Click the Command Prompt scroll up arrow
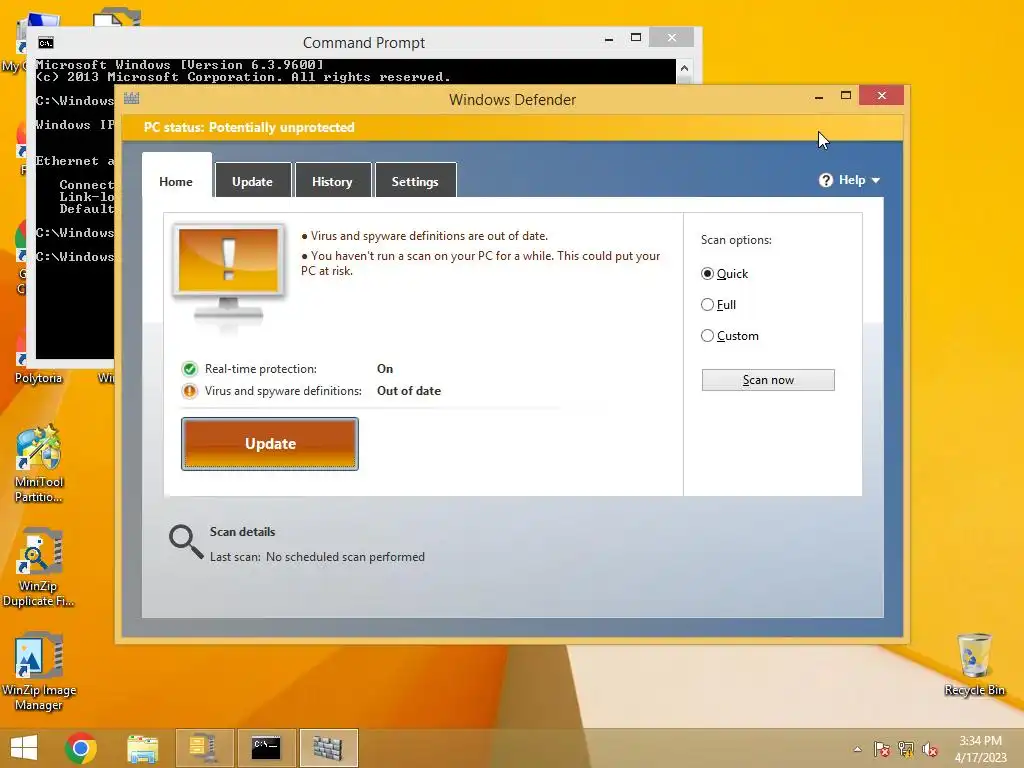The image size is (1024, 768). click(x=684, y=68)
